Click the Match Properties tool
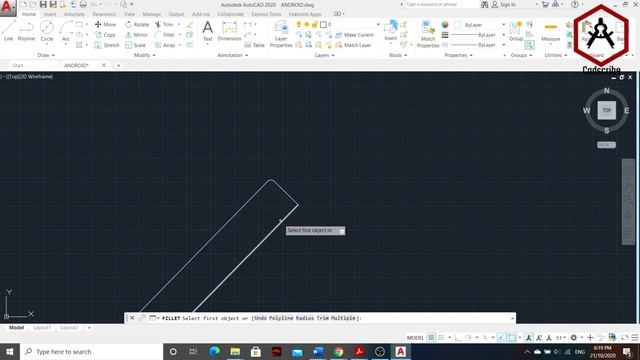 tap(428, 34)
